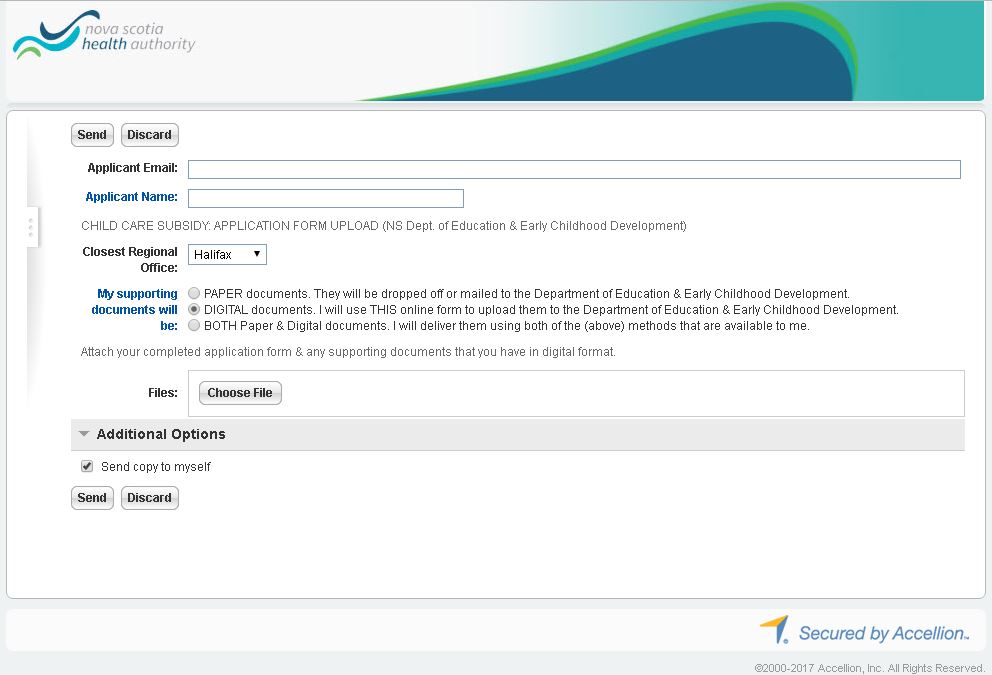Open the Closest Regional Office dropdown
Image resolution: width=992 pixels, height=675 pixels.
(227, 255)
